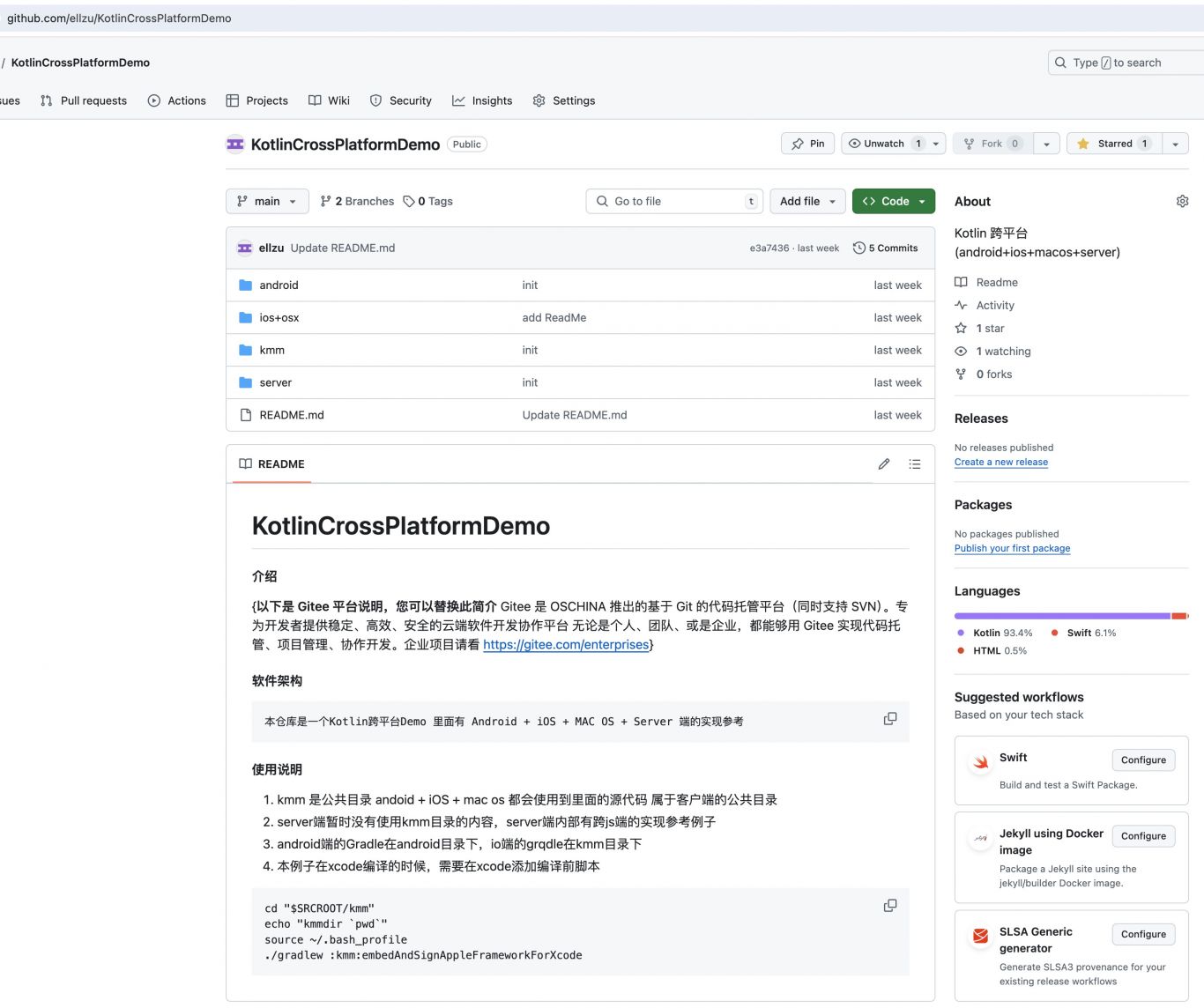Select the README tab heading
1204x1008 pixels.
pyautogui.click(x=272, y=464)
